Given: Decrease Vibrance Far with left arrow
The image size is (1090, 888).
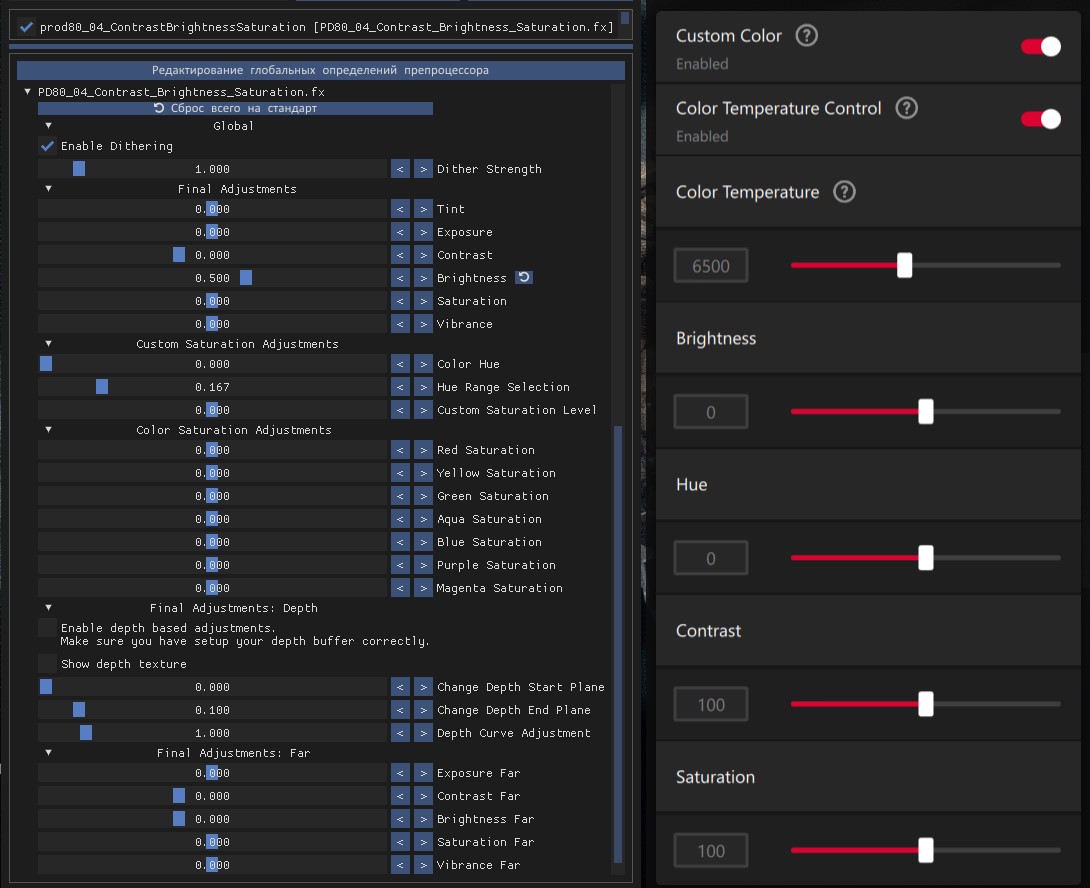Looking at the screenshot, I should coord(400,864).
